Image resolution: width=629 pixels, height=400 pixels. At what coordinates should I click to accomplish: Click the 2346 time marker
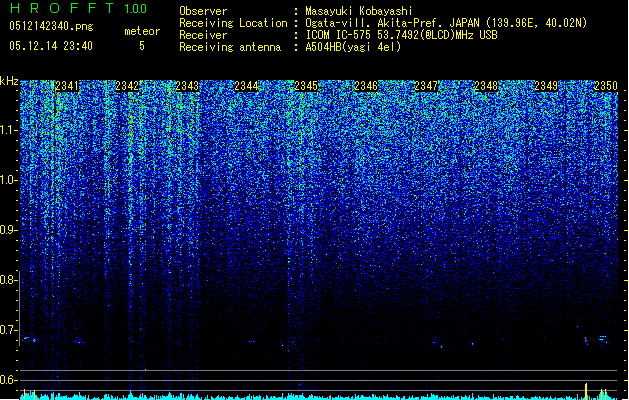[x=366, y=86]
